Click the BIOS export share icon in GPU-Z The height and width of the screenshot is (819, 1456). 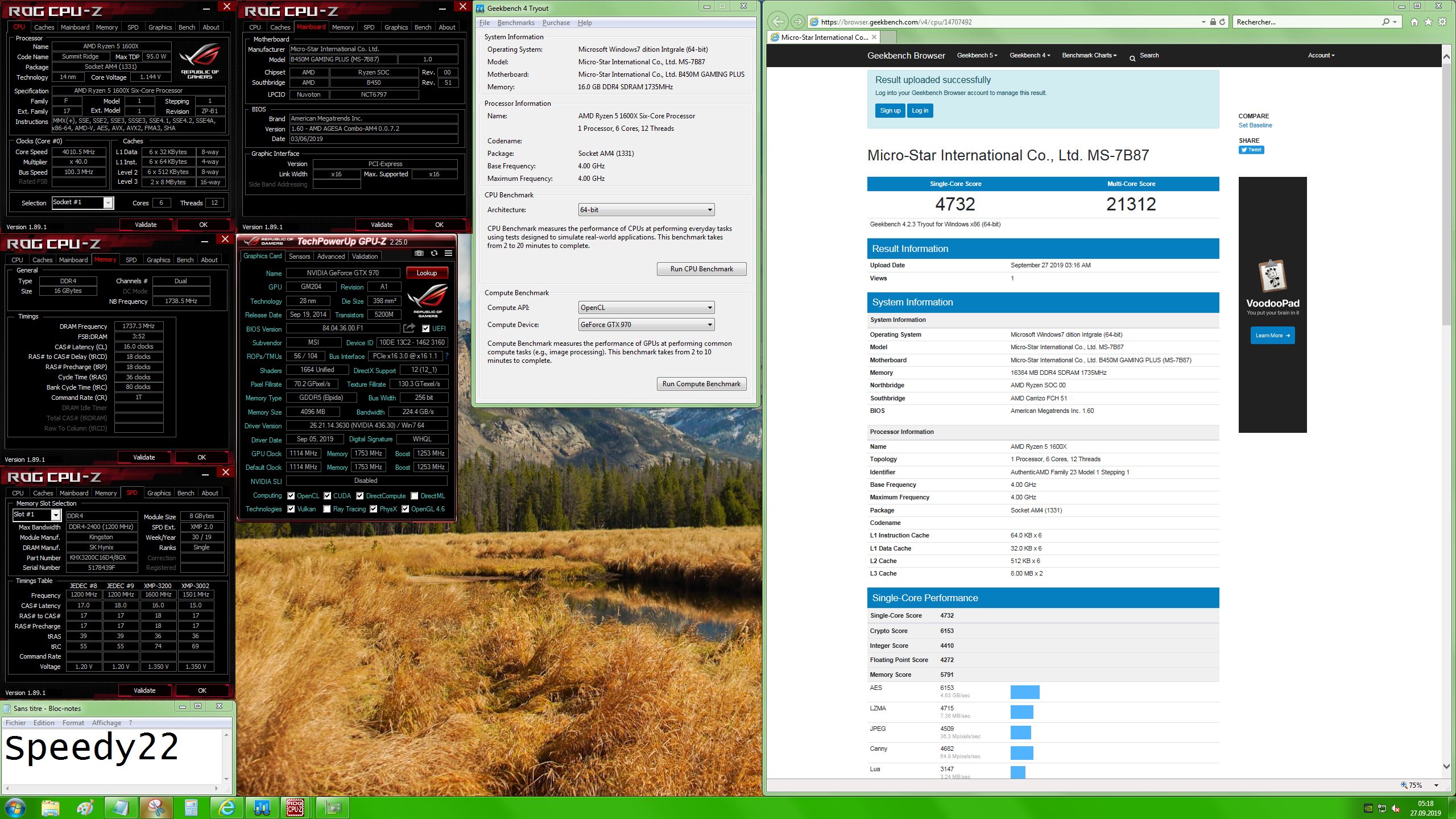pyautogui.click(x=409, y=328)
